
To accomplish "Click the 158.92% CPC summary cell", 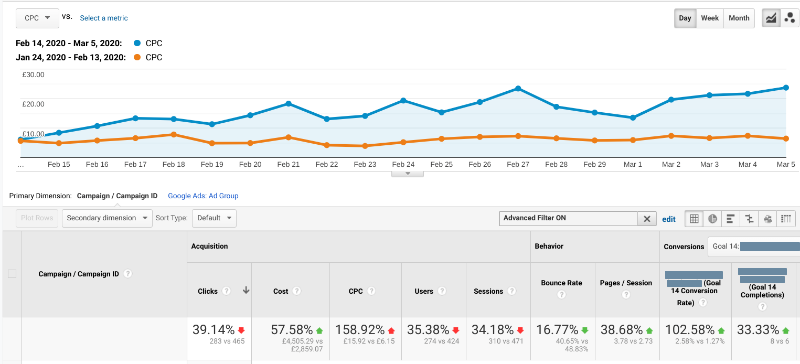I will (366, 339).
